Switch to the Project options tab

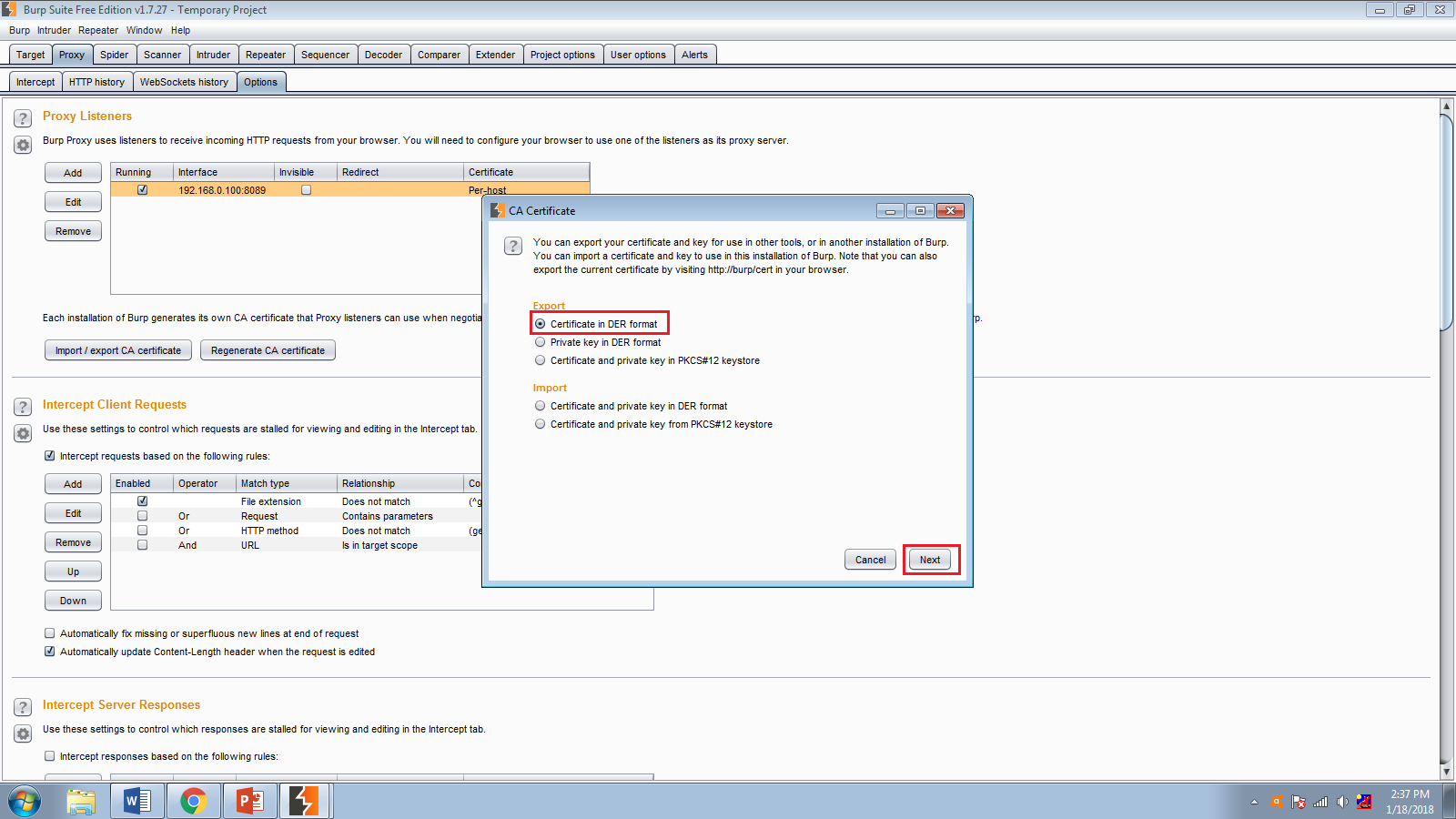click(562, 55)
